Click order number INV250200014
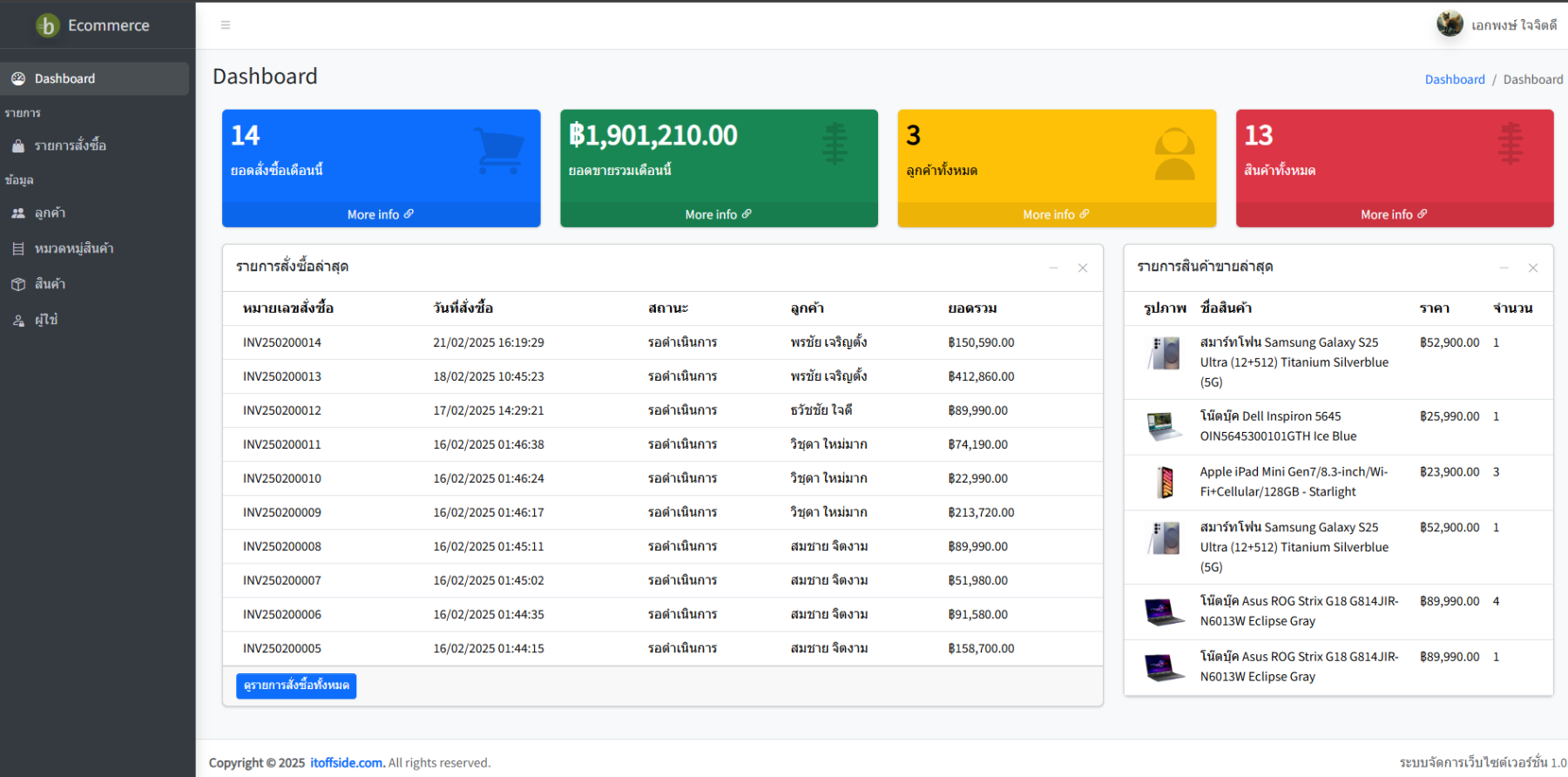Viewport: 1568px width, 777px height. point(282,342)
